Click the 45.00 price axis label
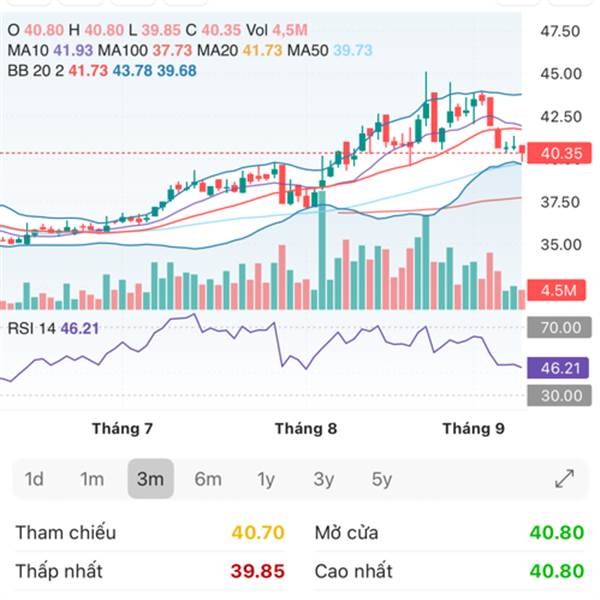Screen dimensions: 600x600 [x=561, y=73]
